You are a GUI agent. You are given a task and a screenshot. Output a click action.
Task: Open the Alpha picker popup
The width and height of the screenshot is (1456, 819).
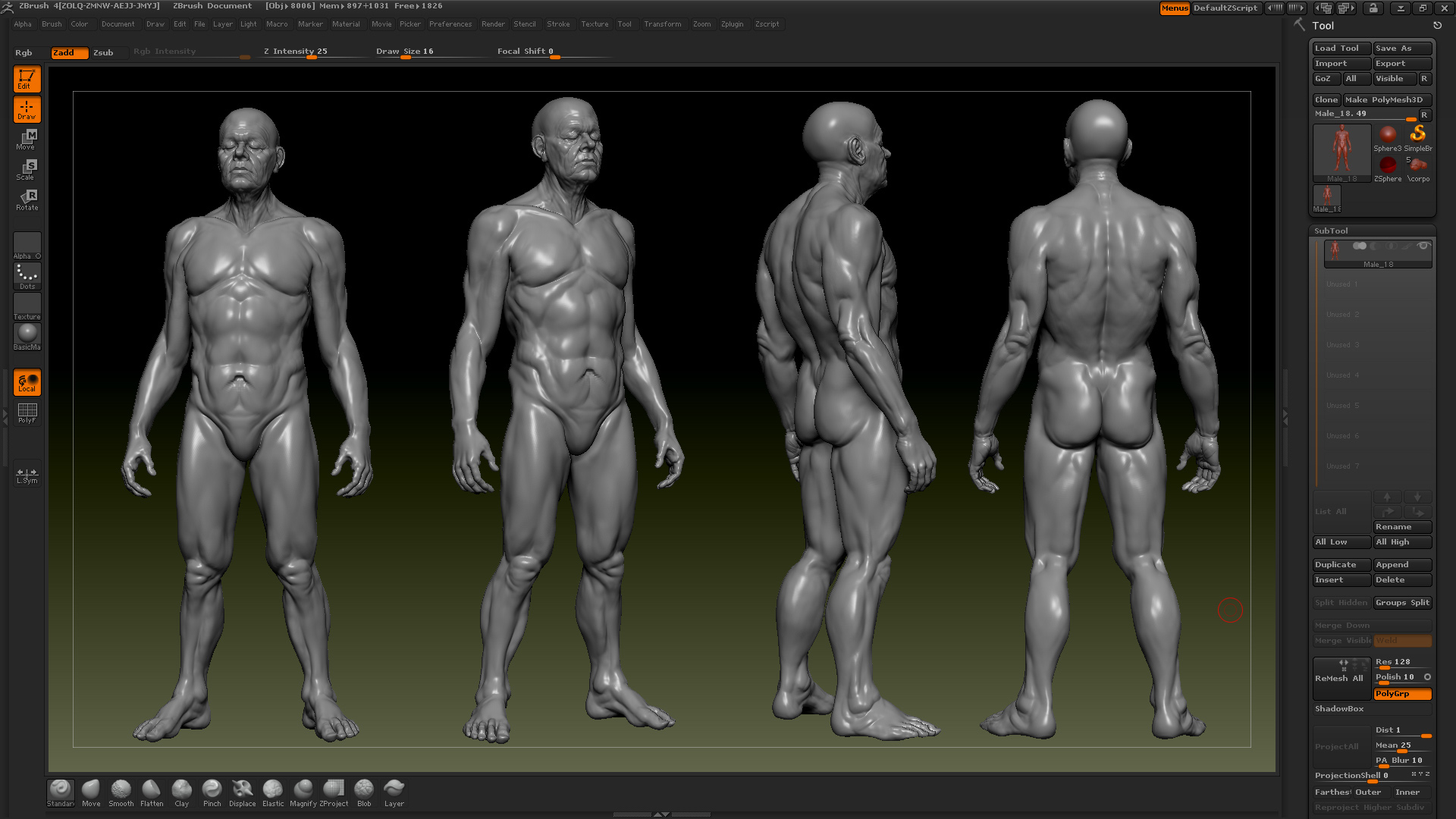tap(27, 246)
